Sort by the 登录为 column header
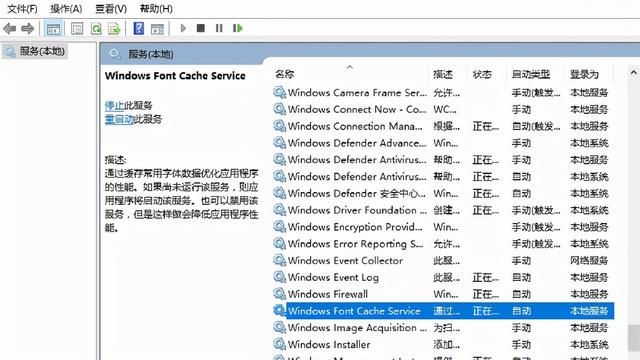Image resolution: width=640 pixels, height=360 pixels. [584, 74]
